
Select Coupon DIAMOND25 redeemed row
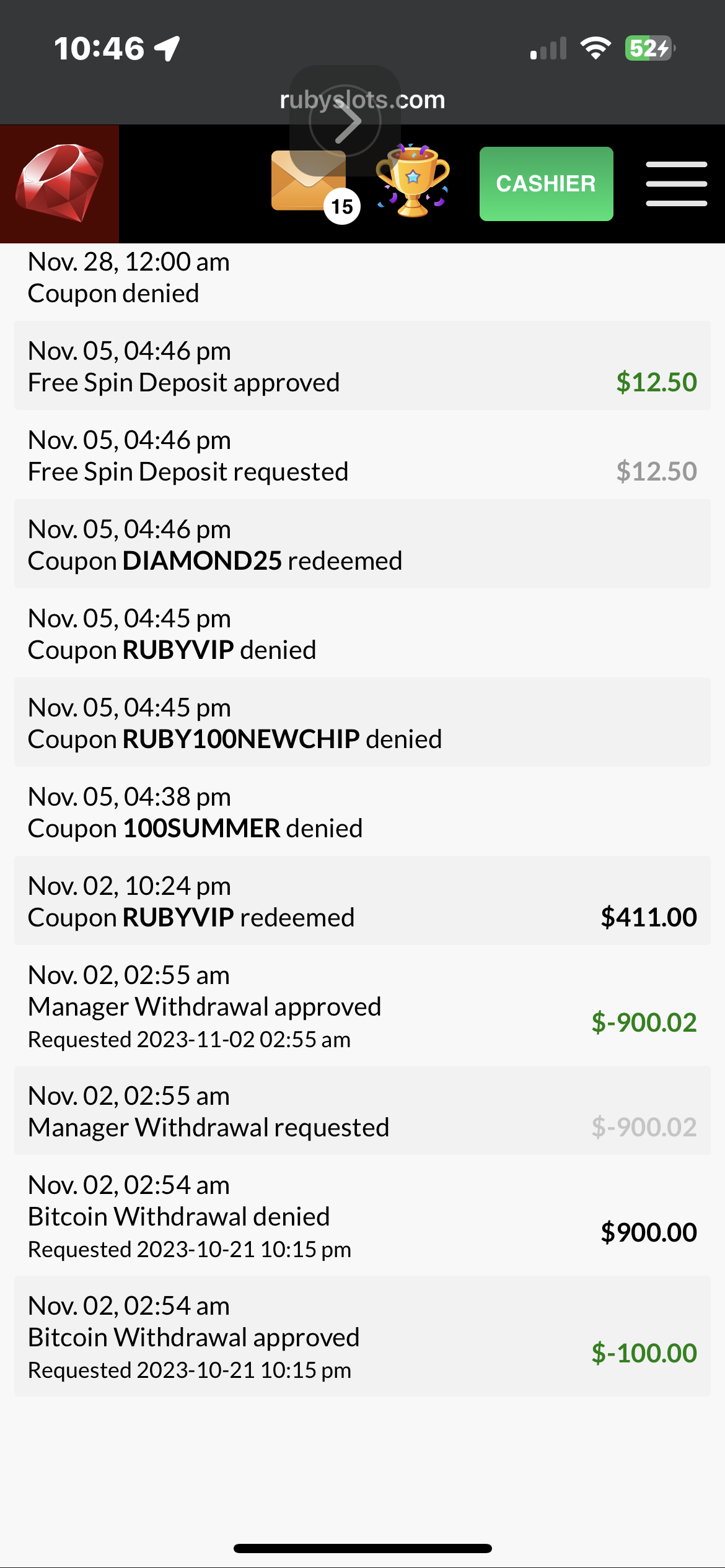point(362,544)
